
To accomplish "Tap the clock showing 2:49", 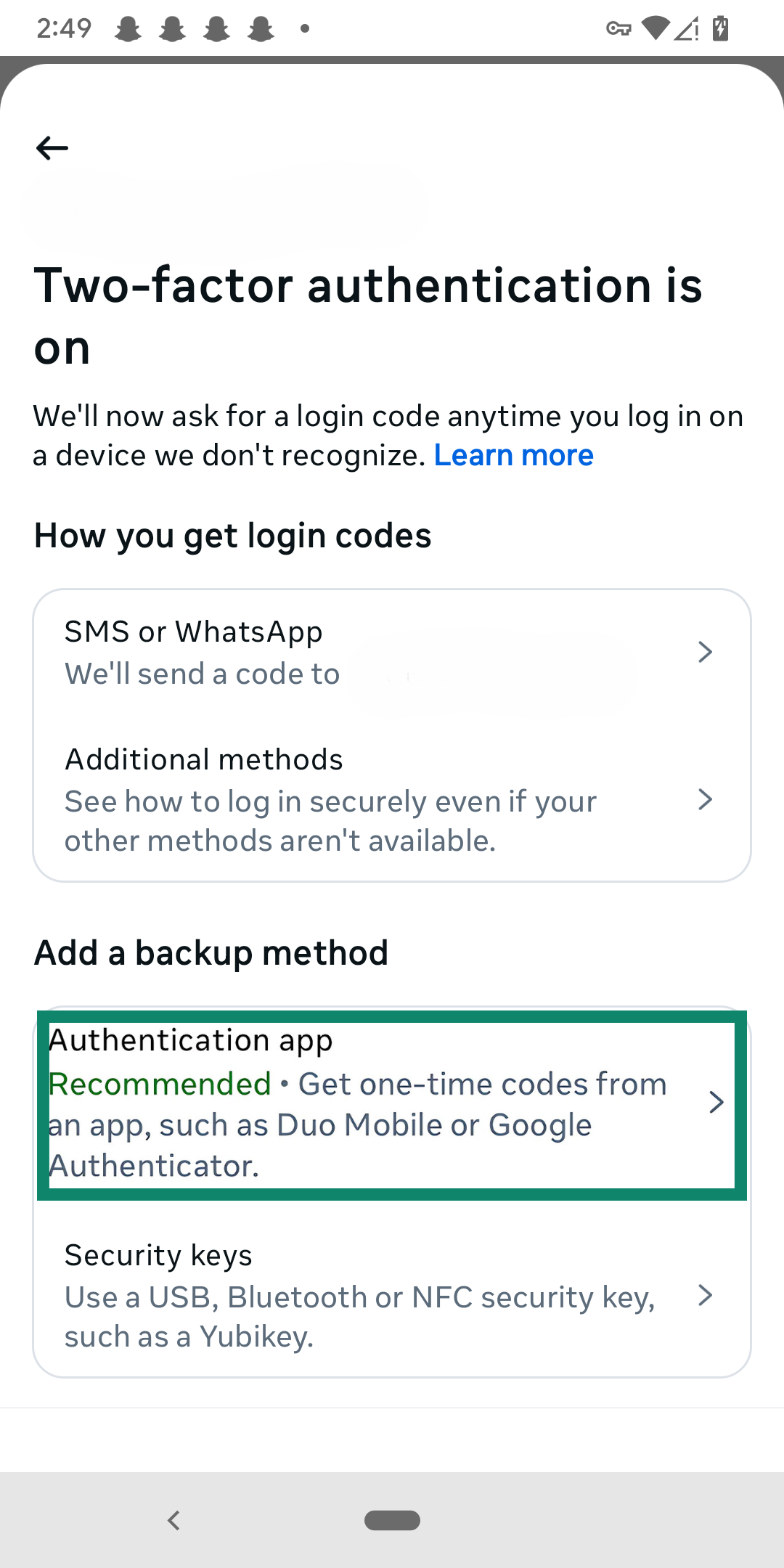I will click(x=64, y=28).
